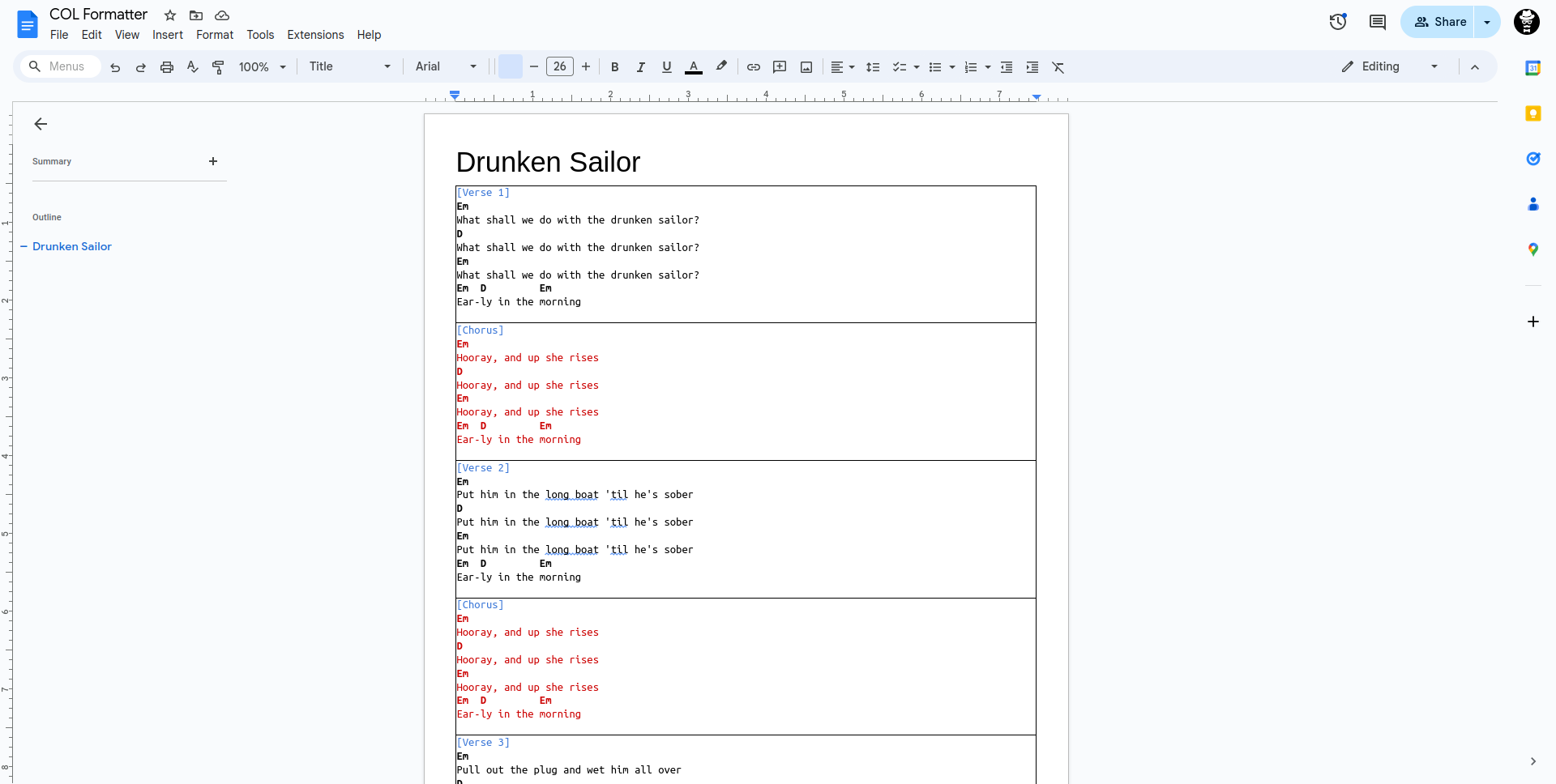Decrease the font size with minus
The width and height of the screenshot is (1556, 784).
(534, 66)
